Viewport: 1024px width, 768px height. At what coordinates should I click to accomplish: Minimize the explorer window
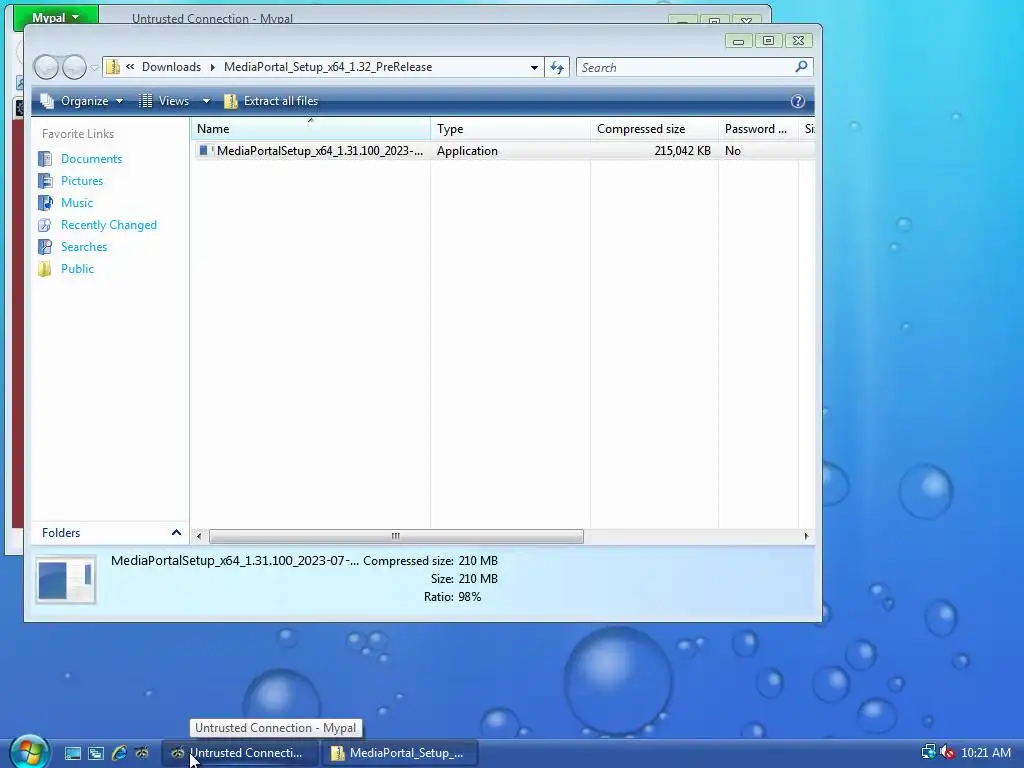point(738,40)
